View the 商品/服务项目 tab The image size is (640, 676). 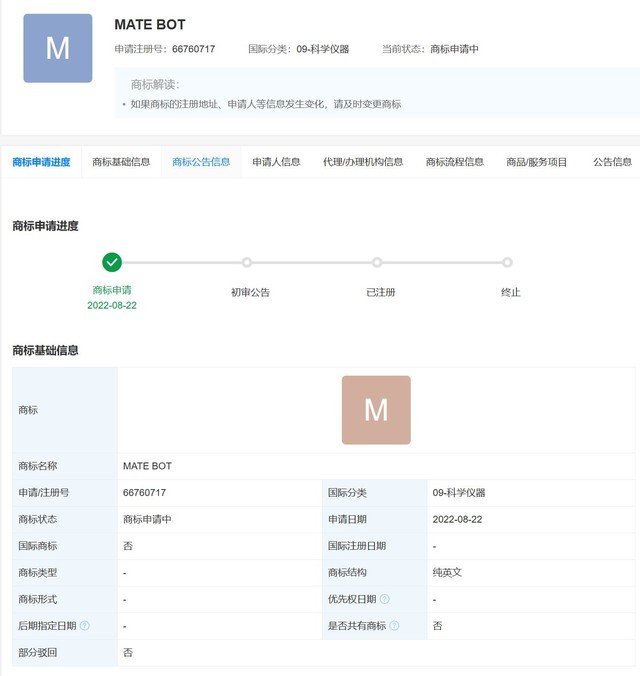536,162
